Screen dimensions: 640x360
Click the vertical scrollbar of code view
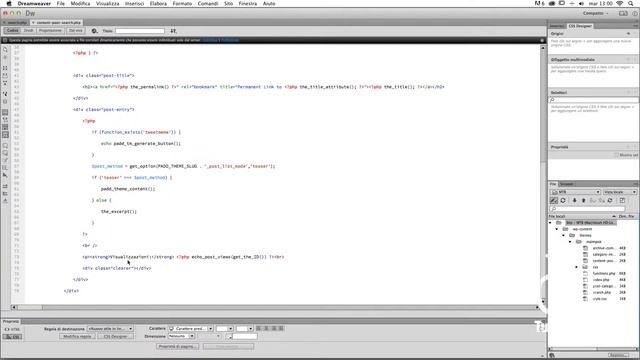pos(543,175)
